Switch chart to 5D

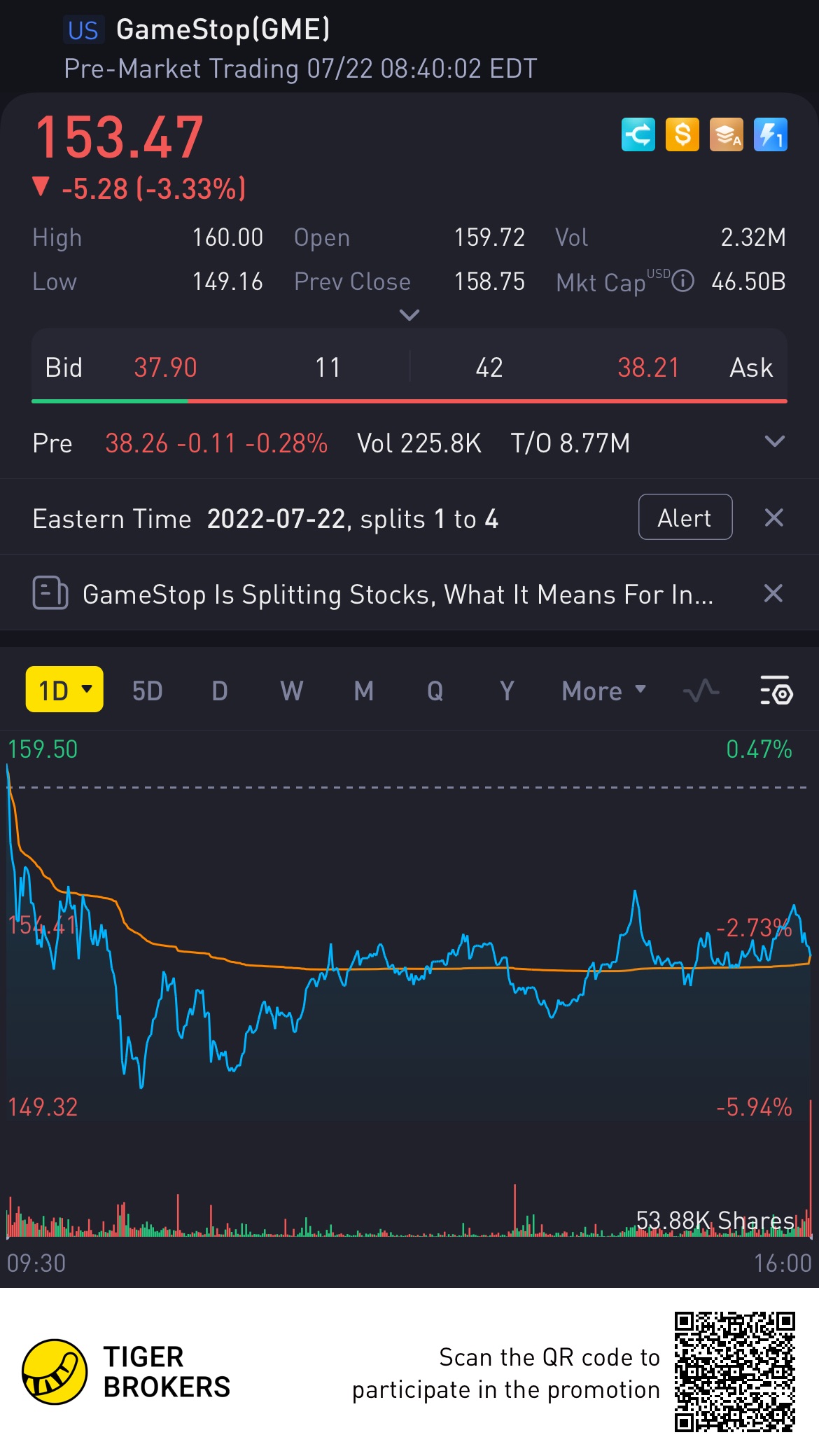(148, 691)
